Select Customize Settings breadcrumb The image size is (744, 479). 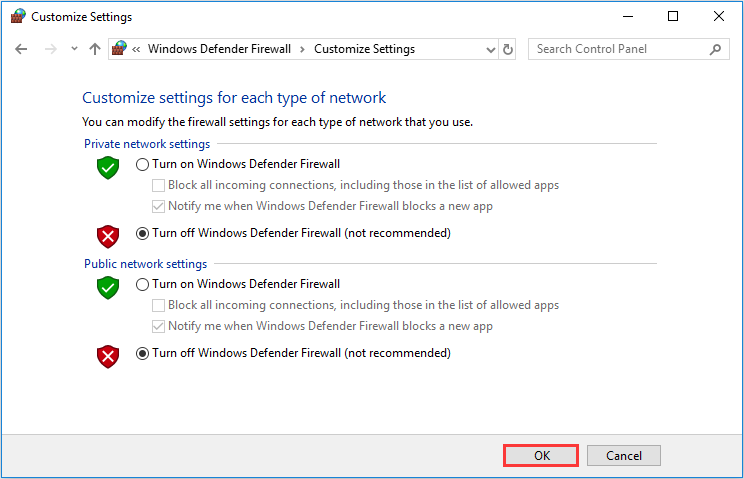point(364,49)
